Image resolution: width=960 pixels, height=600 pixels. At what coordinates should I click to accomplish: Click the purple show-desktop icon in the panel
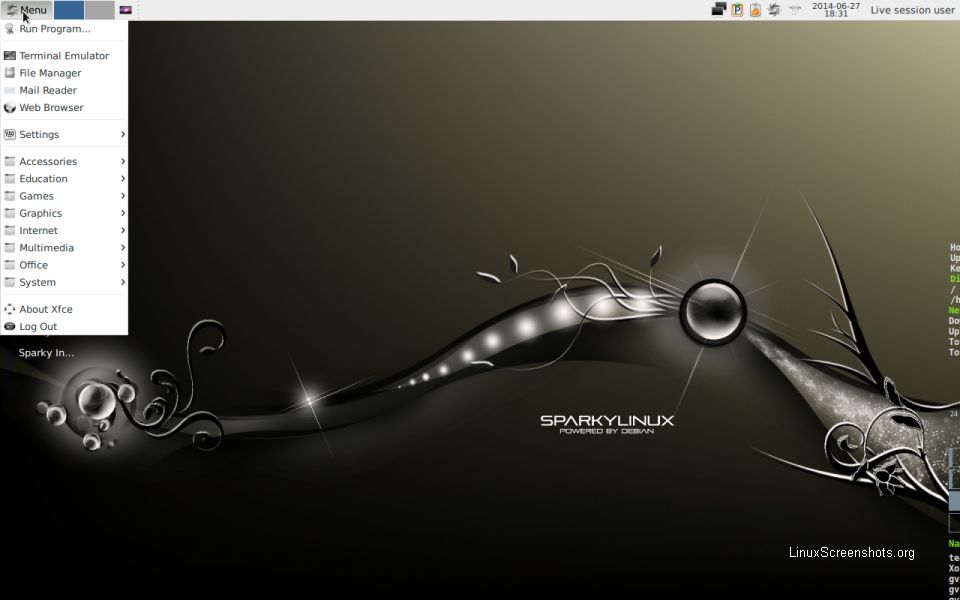coord(126,10)
